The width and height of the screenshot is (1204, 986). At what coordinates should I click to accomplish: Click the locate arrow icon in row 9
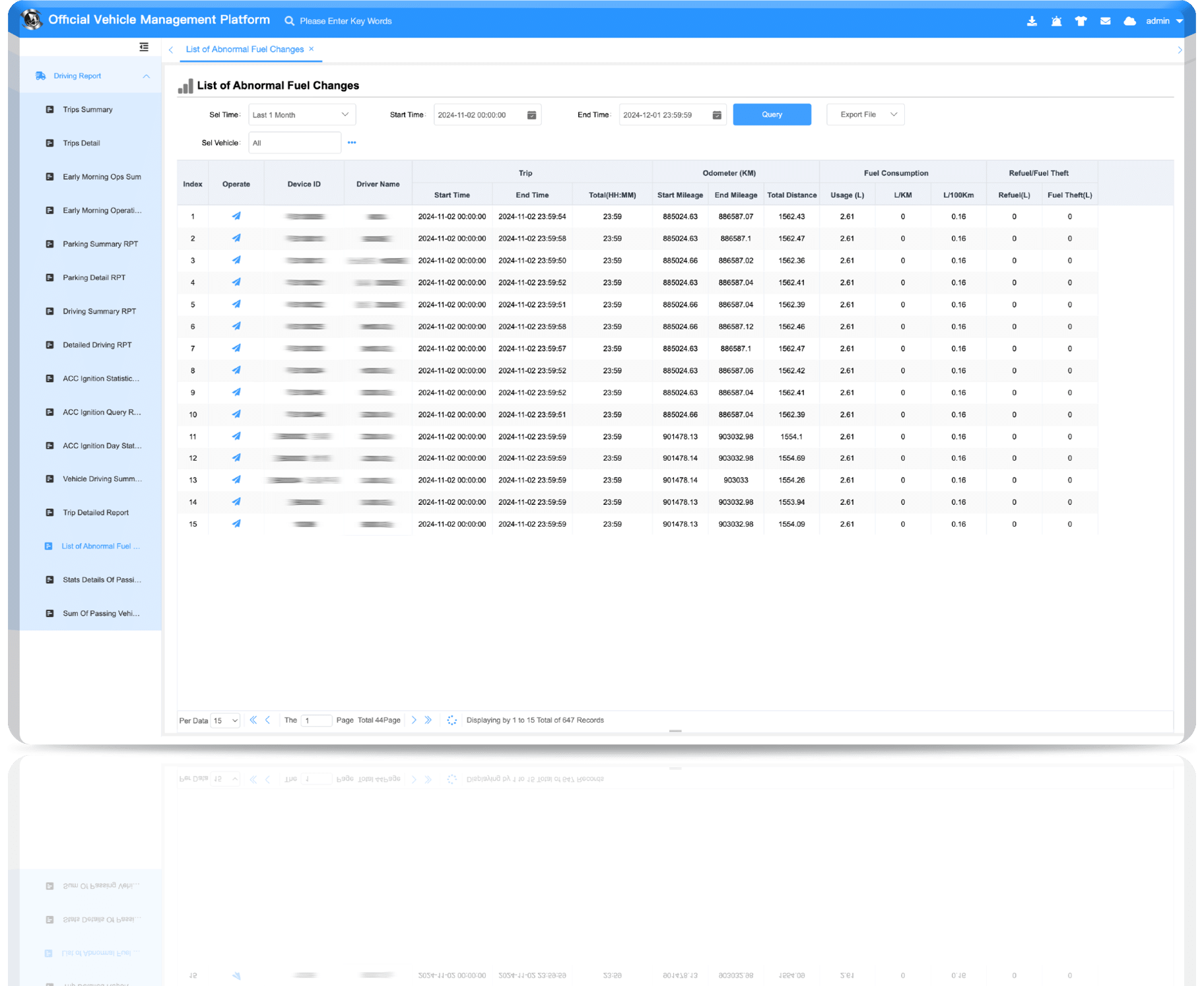pos(236,393)
